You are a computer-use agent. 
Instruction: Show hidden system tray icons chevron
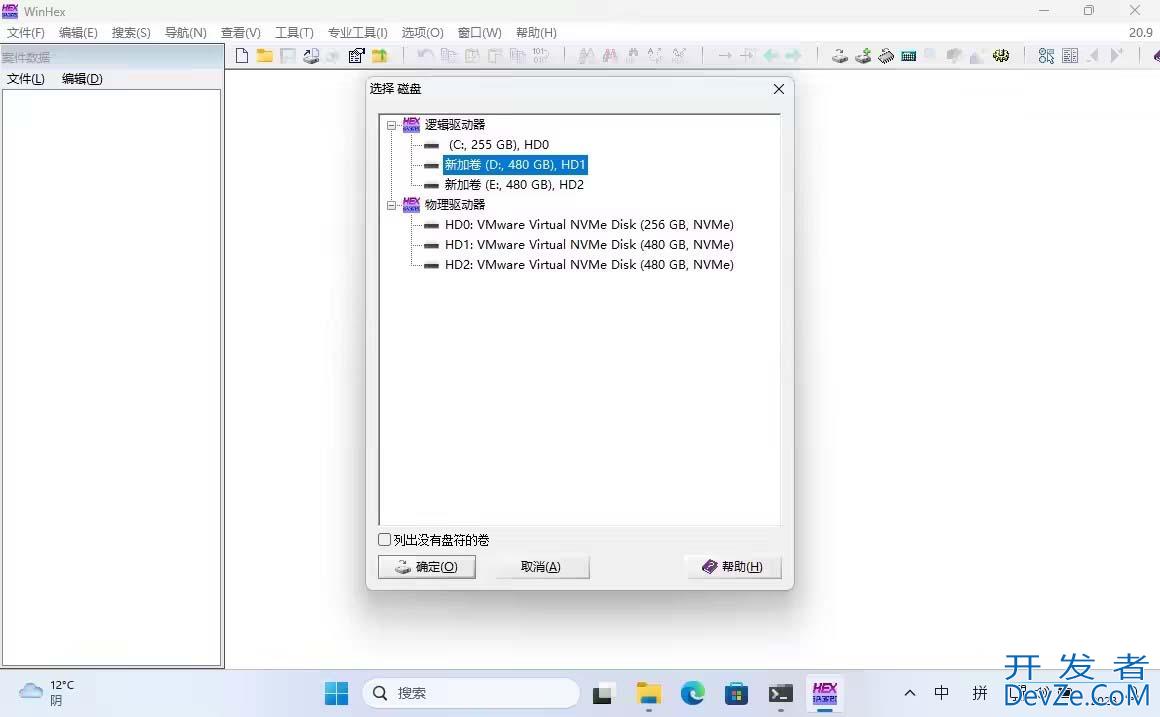(910, 693)
